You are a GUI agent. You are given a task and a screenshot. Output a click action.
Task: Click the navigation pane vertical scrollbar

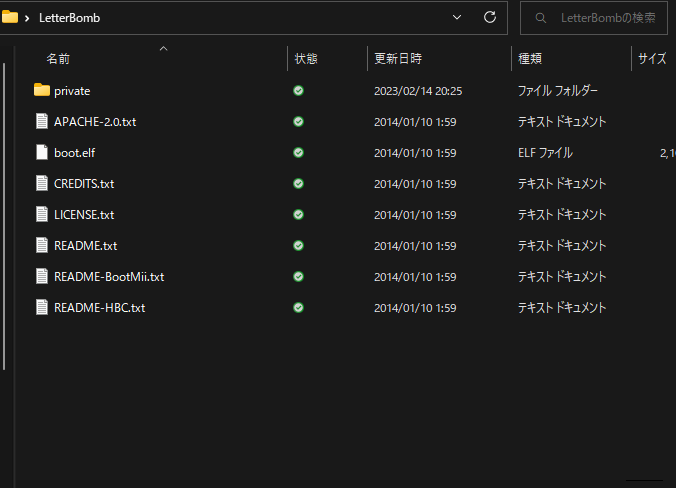[x=4, y=216]
